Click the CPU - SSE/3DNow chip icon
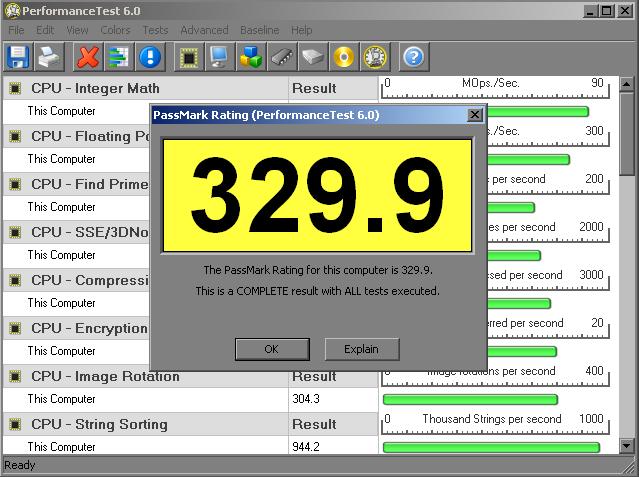Viewport: 639px width, 477px height. [15, 232]
